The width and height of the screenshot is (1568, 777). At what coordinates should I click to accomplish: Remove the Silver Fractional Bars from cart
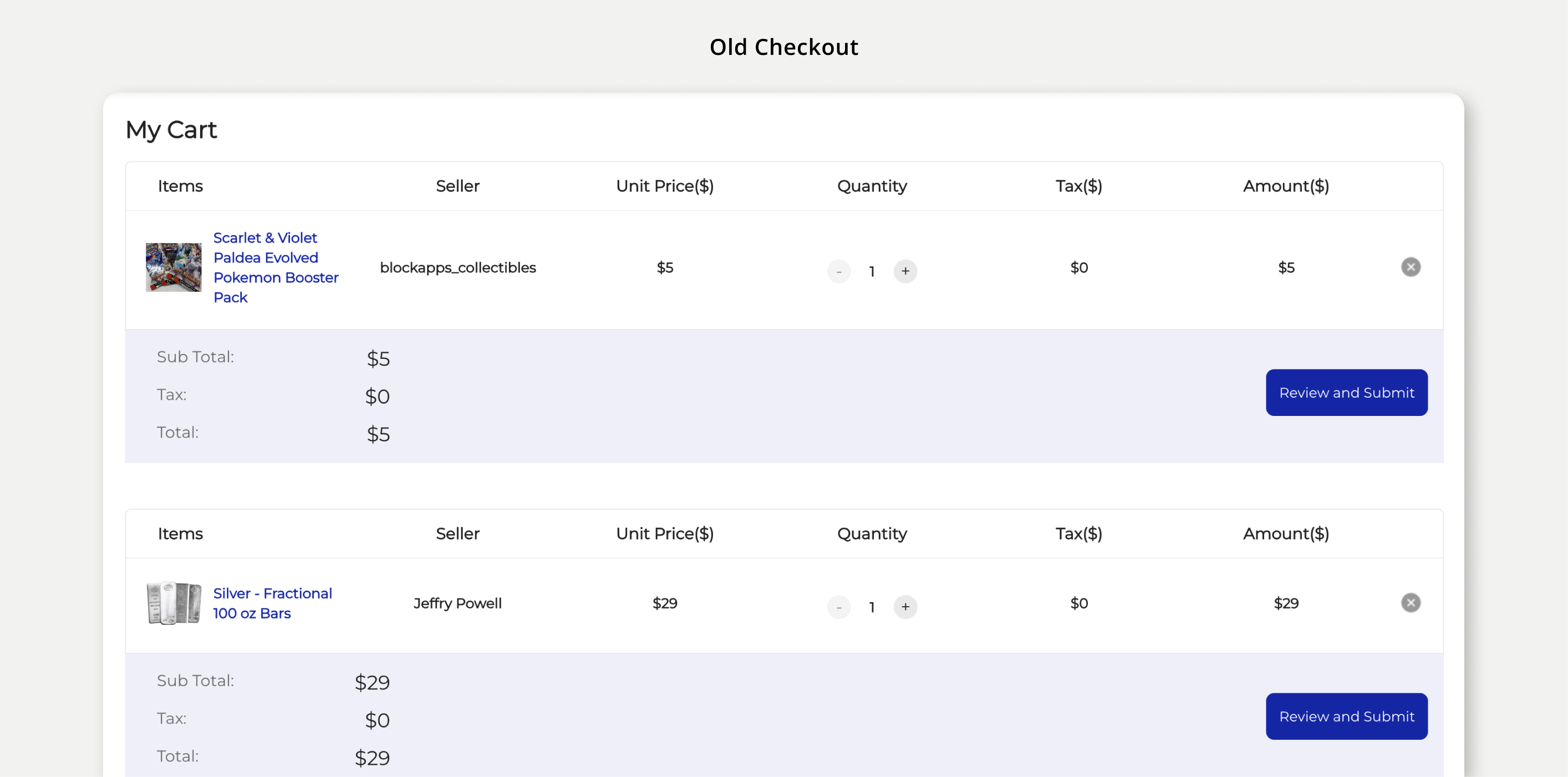(x=1412, y=602)
